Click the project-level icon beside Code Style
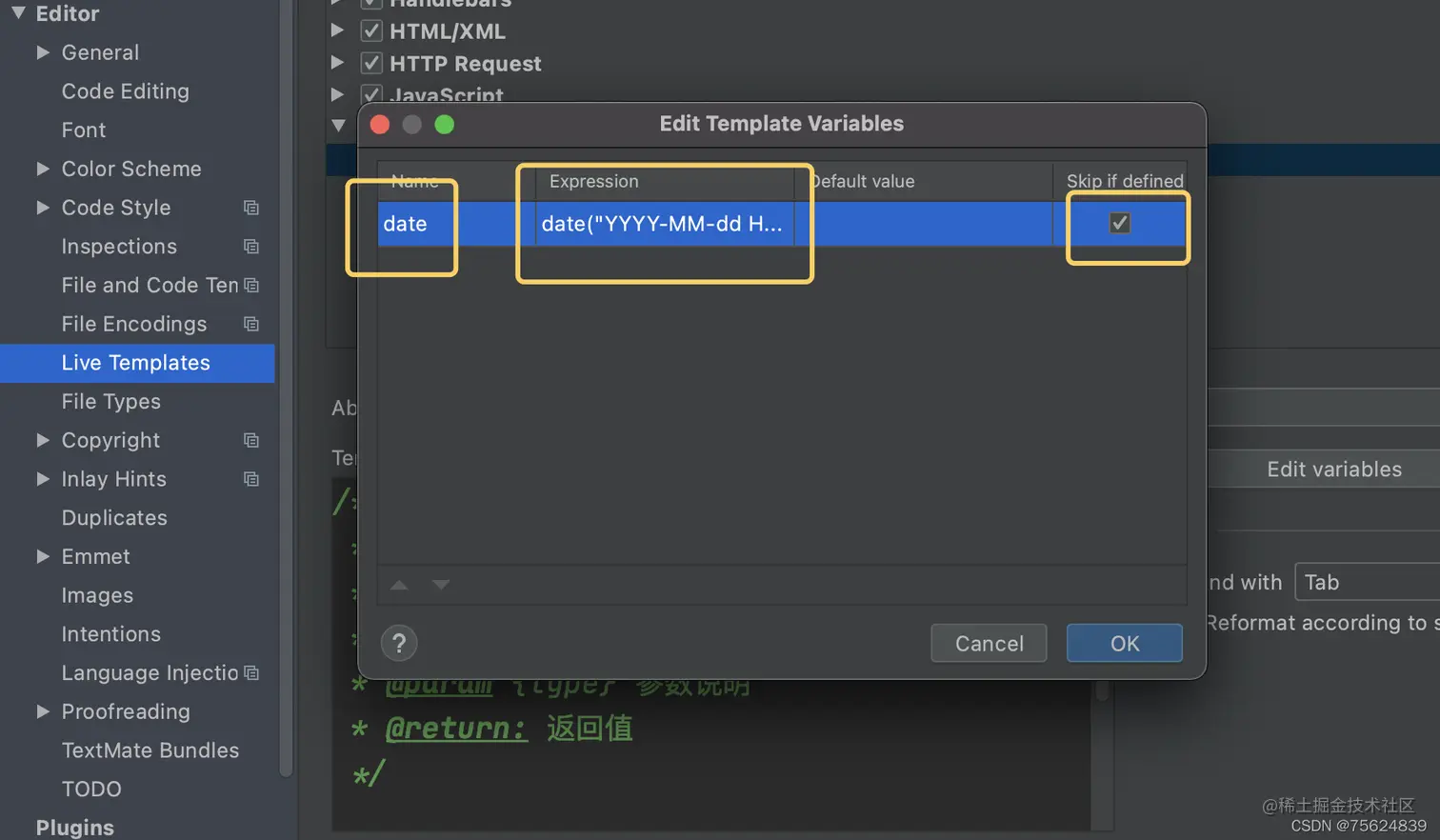The width and height of the screenshot is (1440, 840). coord(251,208)
